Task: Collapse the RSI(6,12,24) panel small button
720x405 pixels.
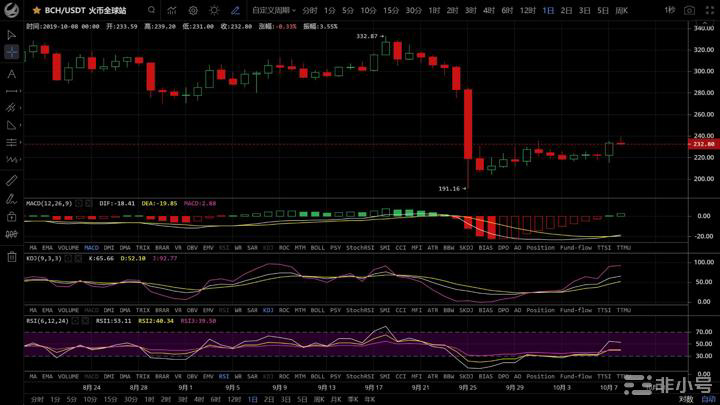Action: click(75, 321)
